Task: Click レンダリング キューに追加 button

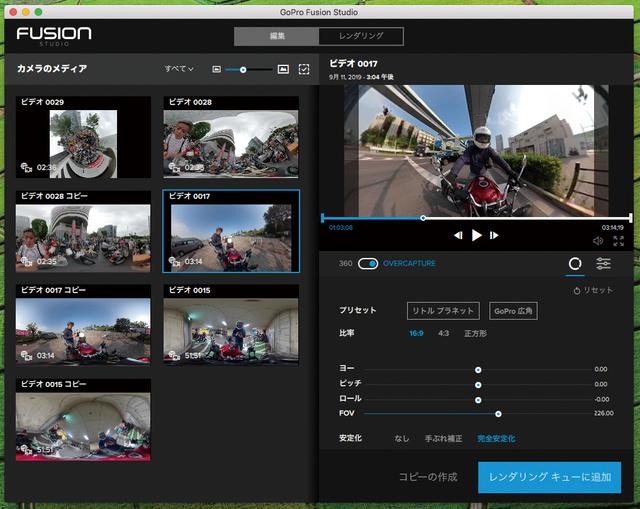Action: [x=549, y=477]
